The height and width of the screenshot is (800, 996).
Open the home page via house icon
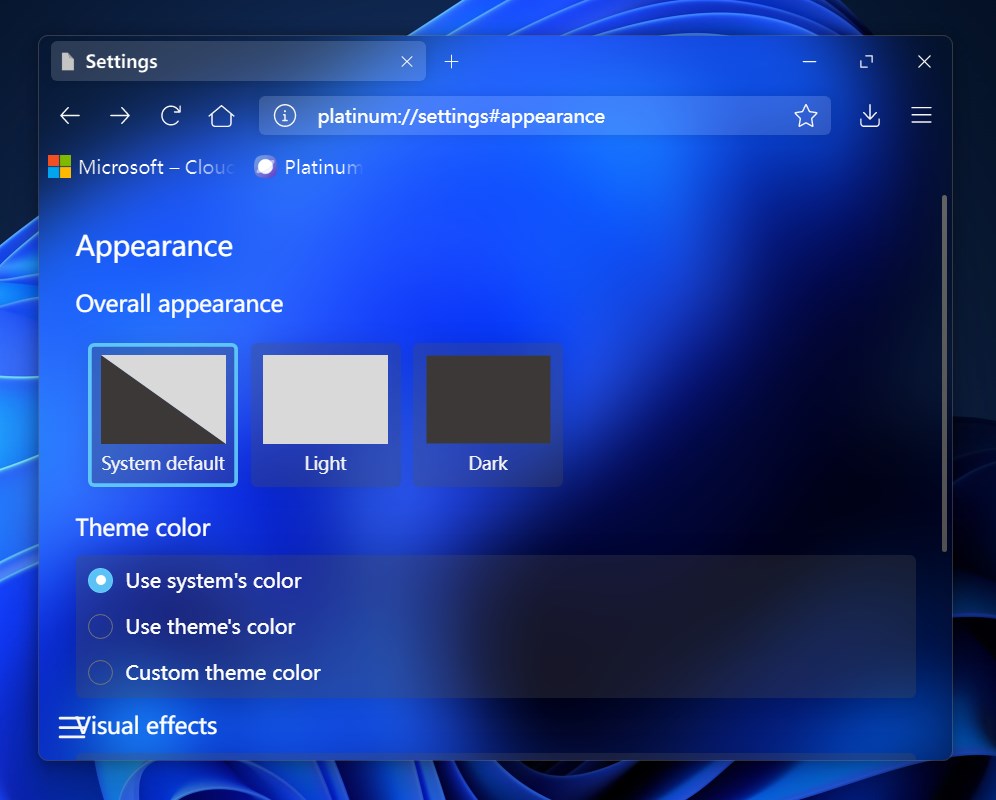click(222, 116)
